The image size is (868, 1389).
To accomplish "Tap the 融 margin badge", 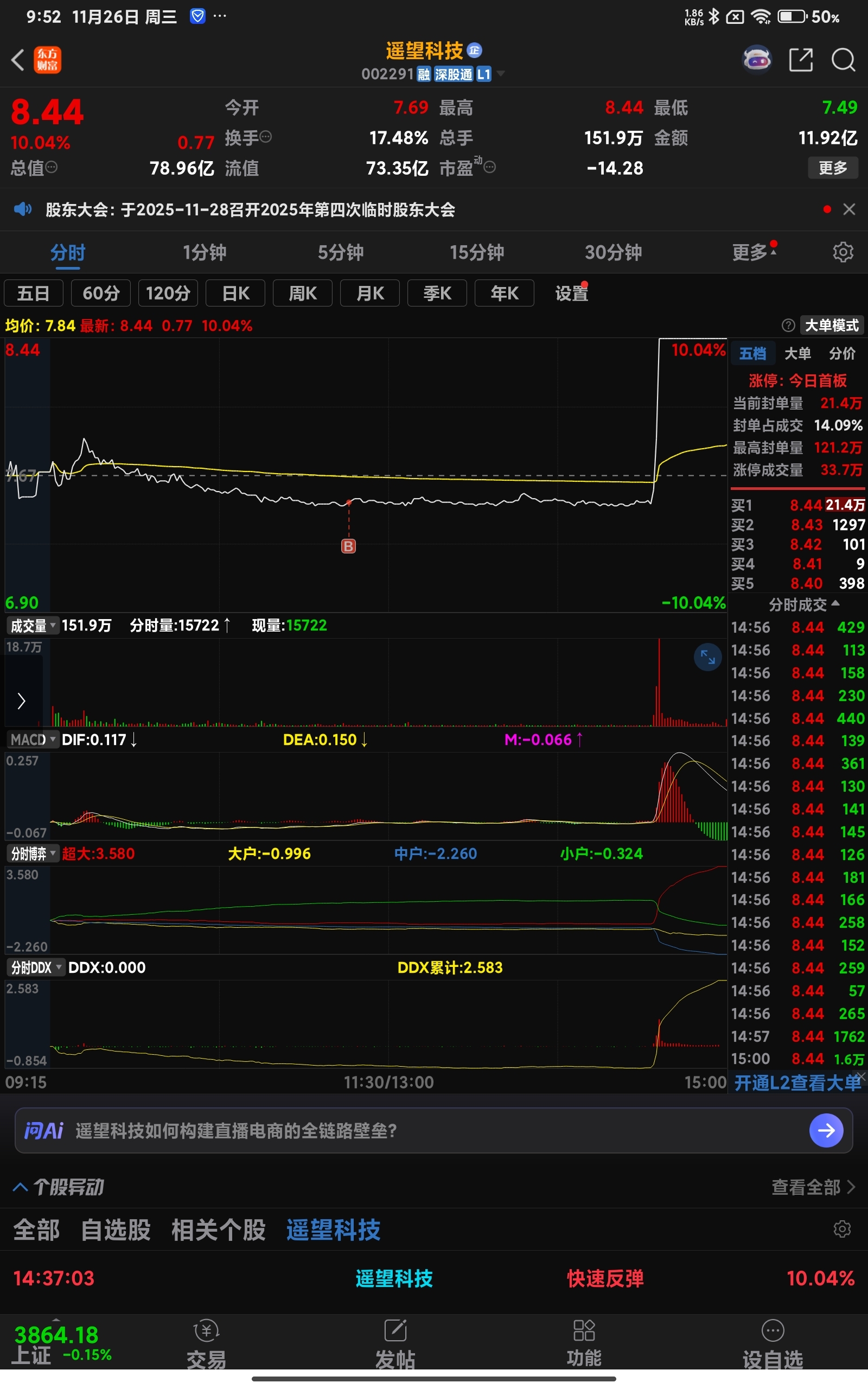I will click(x=424, y=74).
